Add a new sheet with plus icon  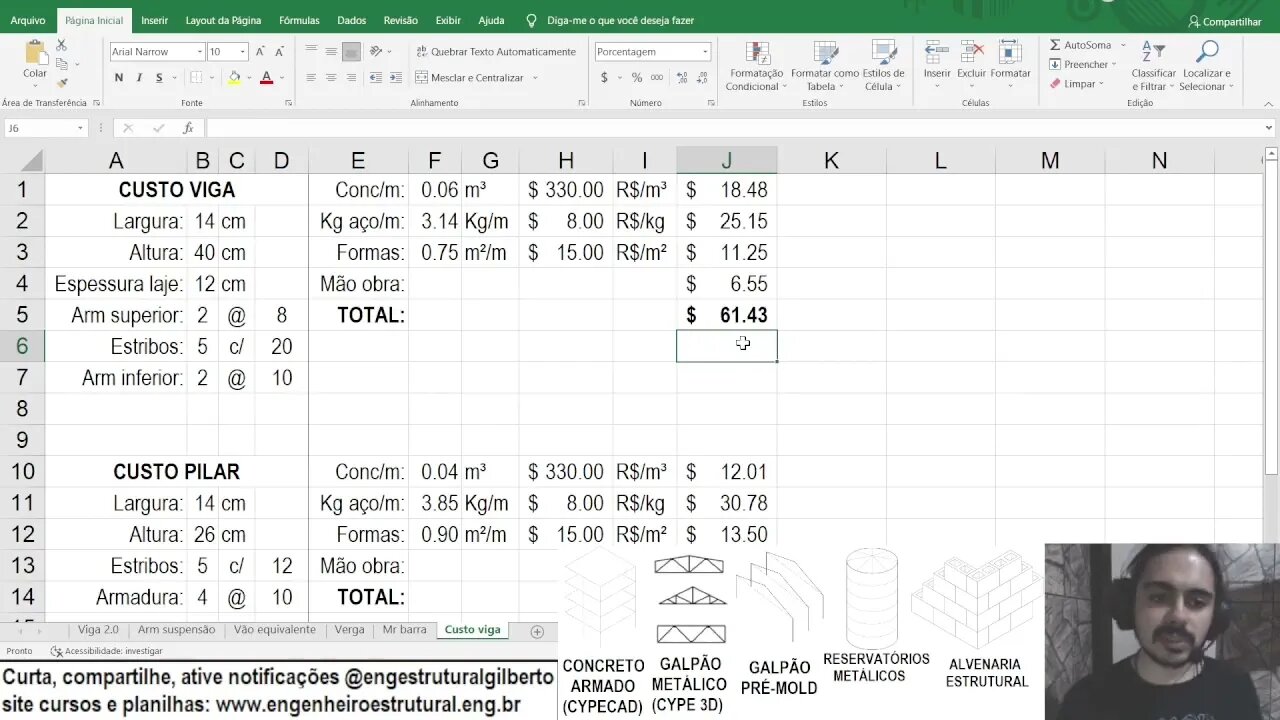537,631
